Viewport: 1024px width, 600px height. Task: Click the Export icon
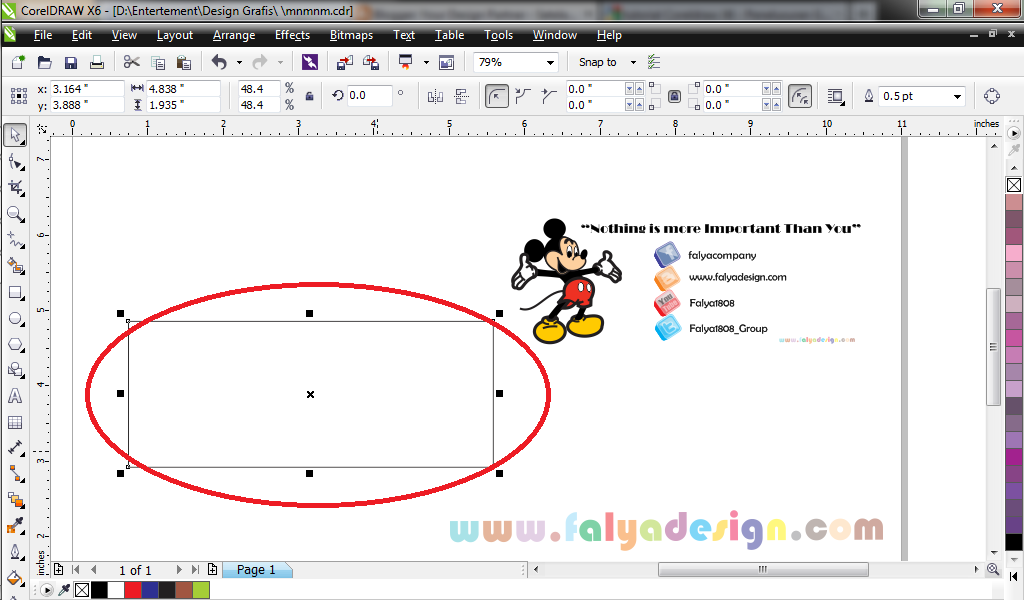(x=371, y=62)
